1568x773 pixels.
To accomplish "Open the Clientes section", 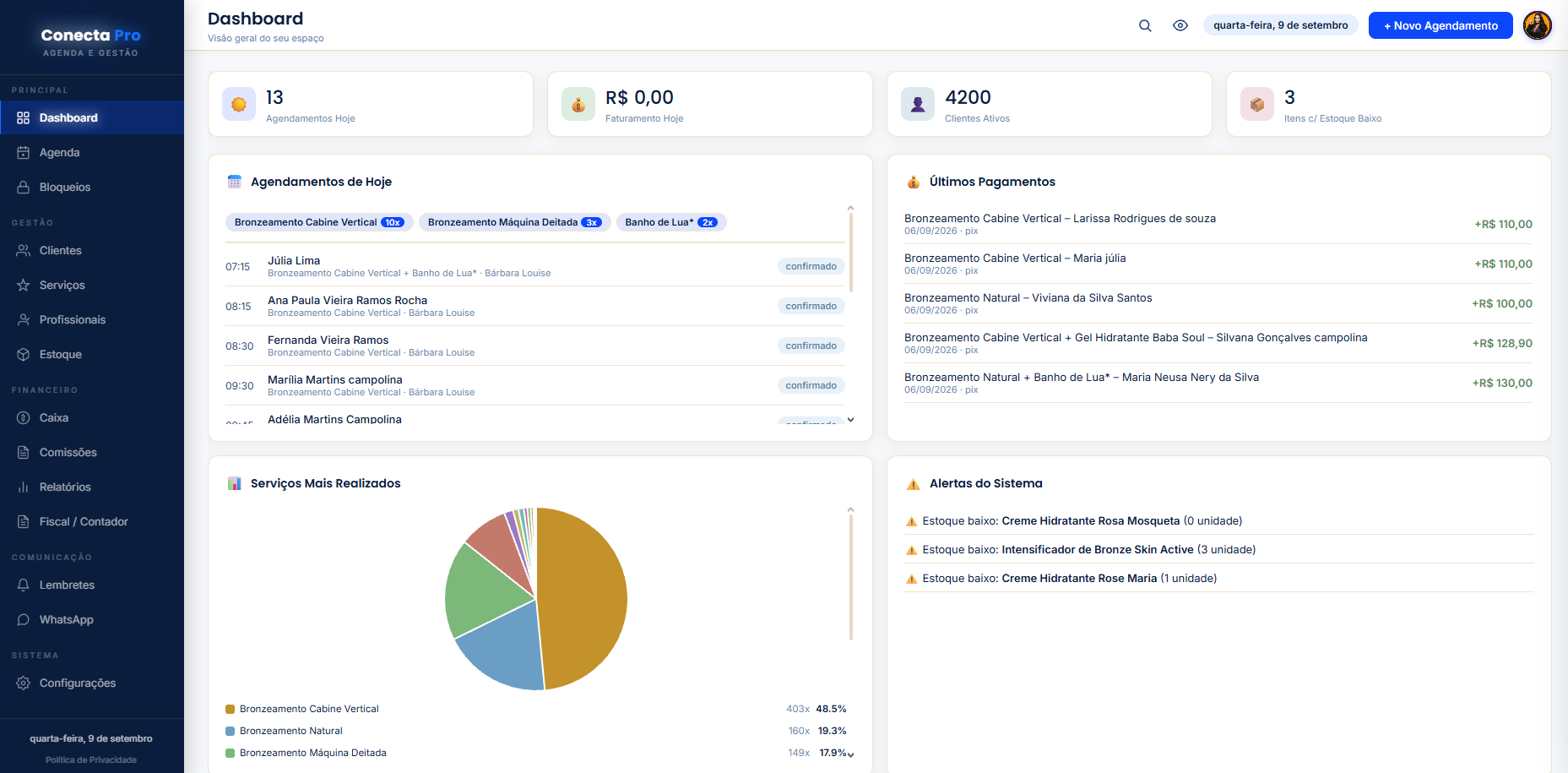I will [92, 250].
